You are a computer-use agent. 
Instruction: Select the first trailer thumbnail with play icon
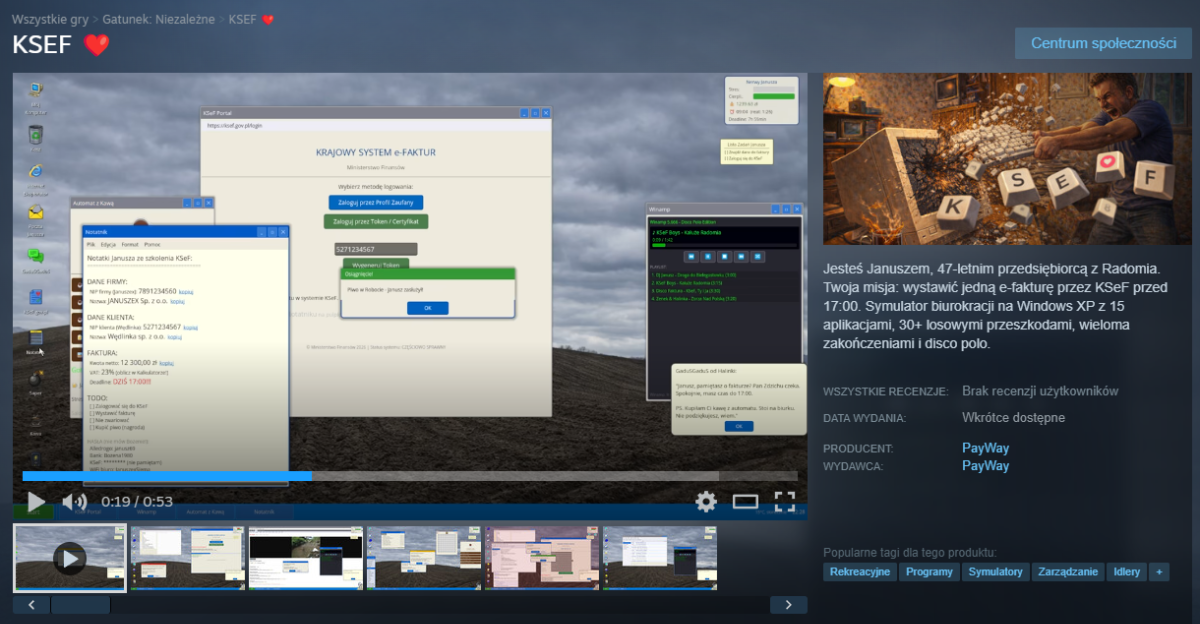70,558
